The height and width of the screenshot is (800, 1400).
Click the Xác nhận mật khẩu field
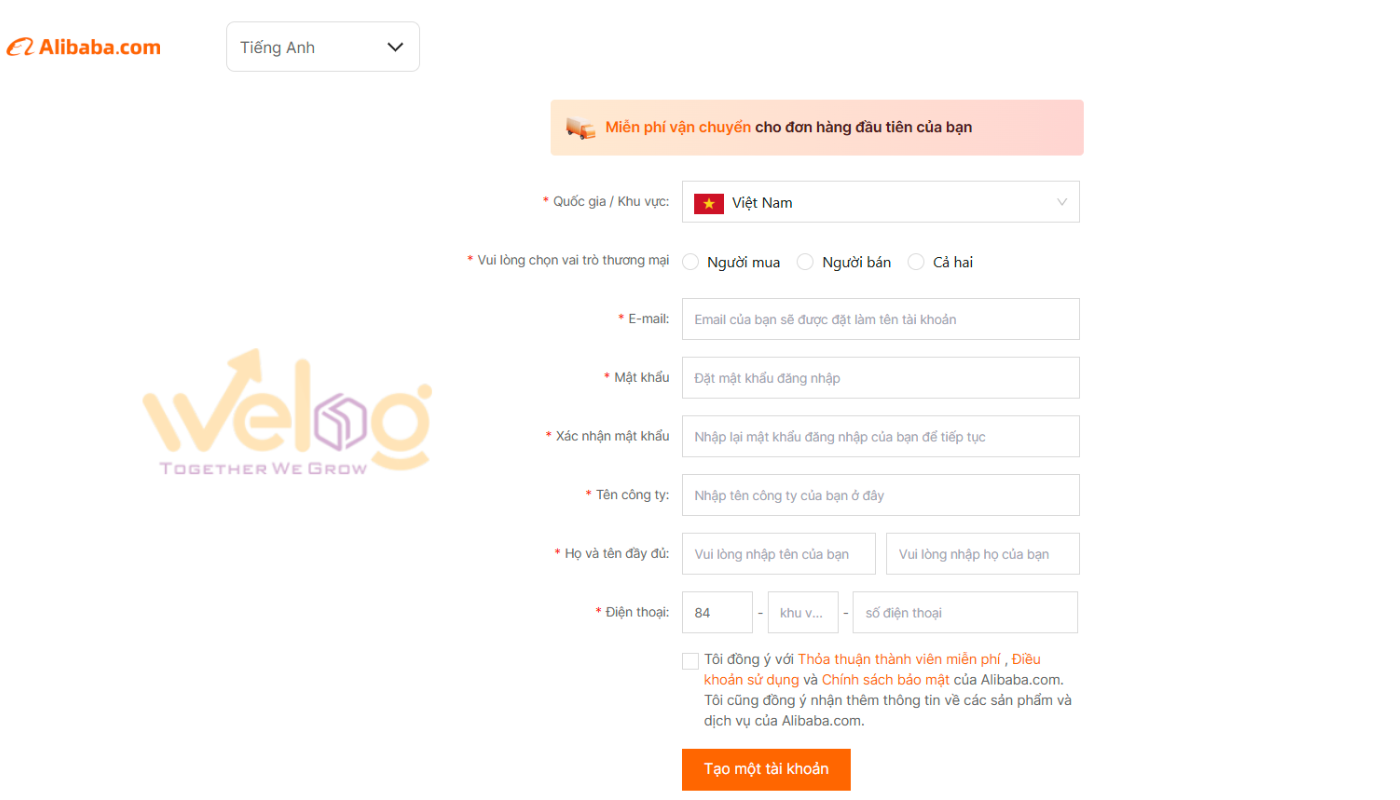click(x=881, y=437)
